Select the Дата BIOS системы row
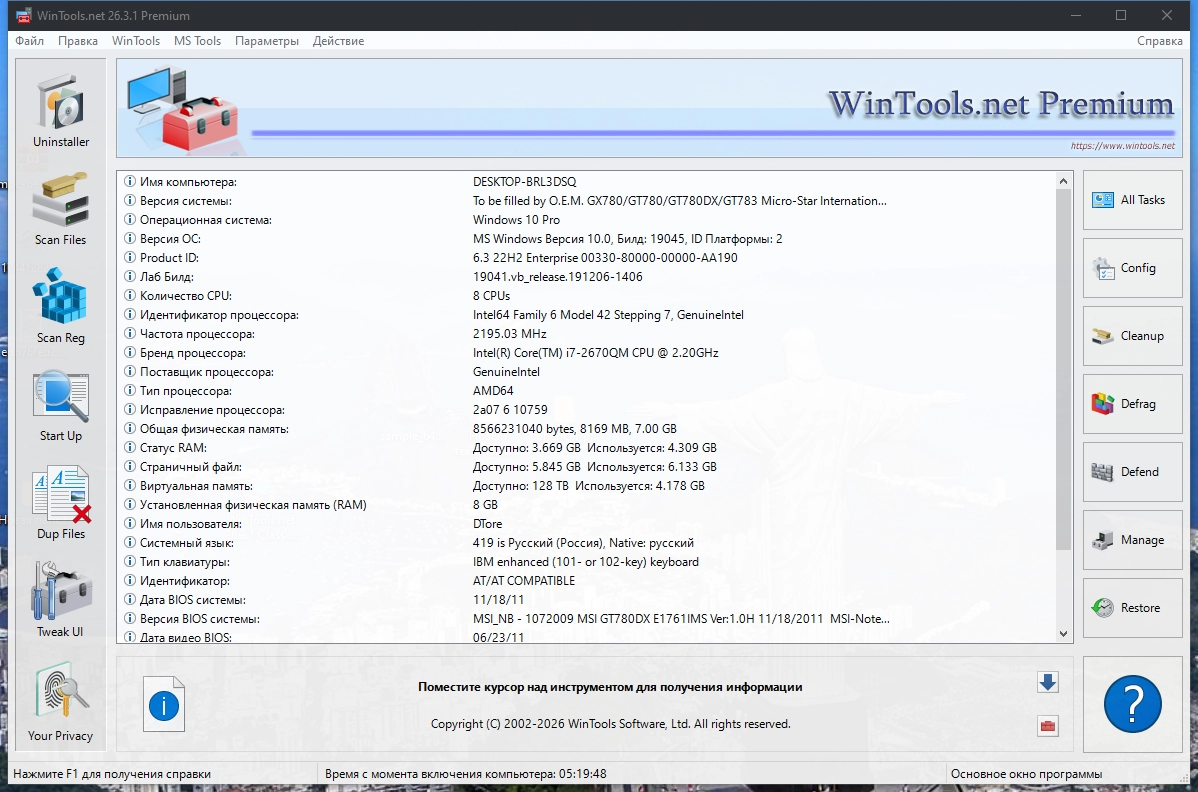1198x792 pixels. click(586, 600)
